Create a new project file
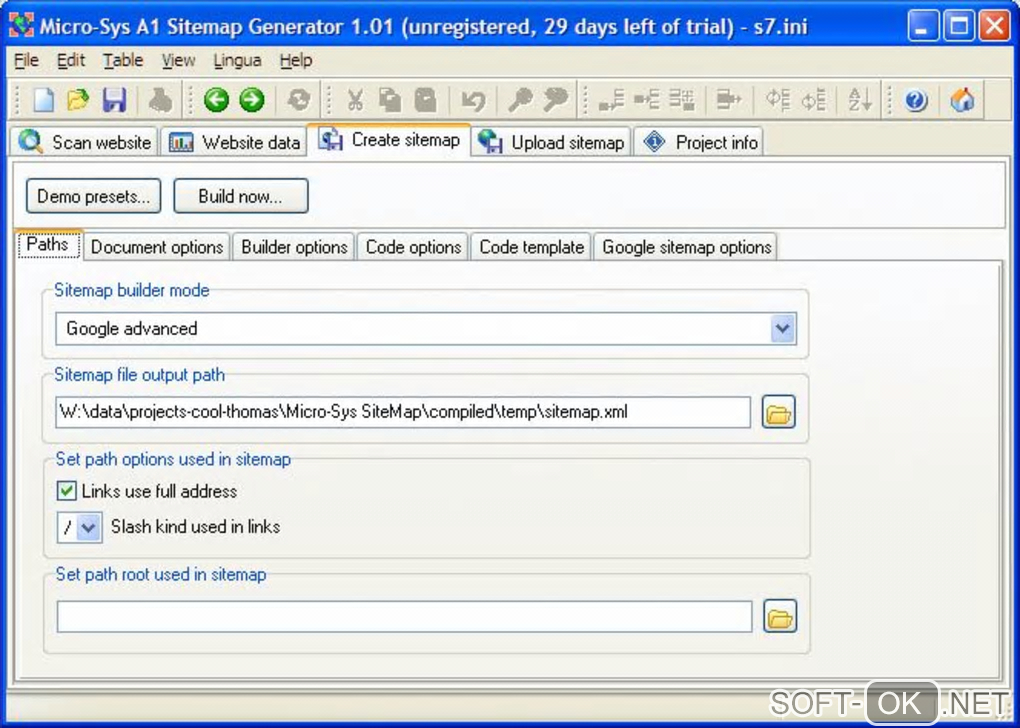 click(x=44, y=100)
